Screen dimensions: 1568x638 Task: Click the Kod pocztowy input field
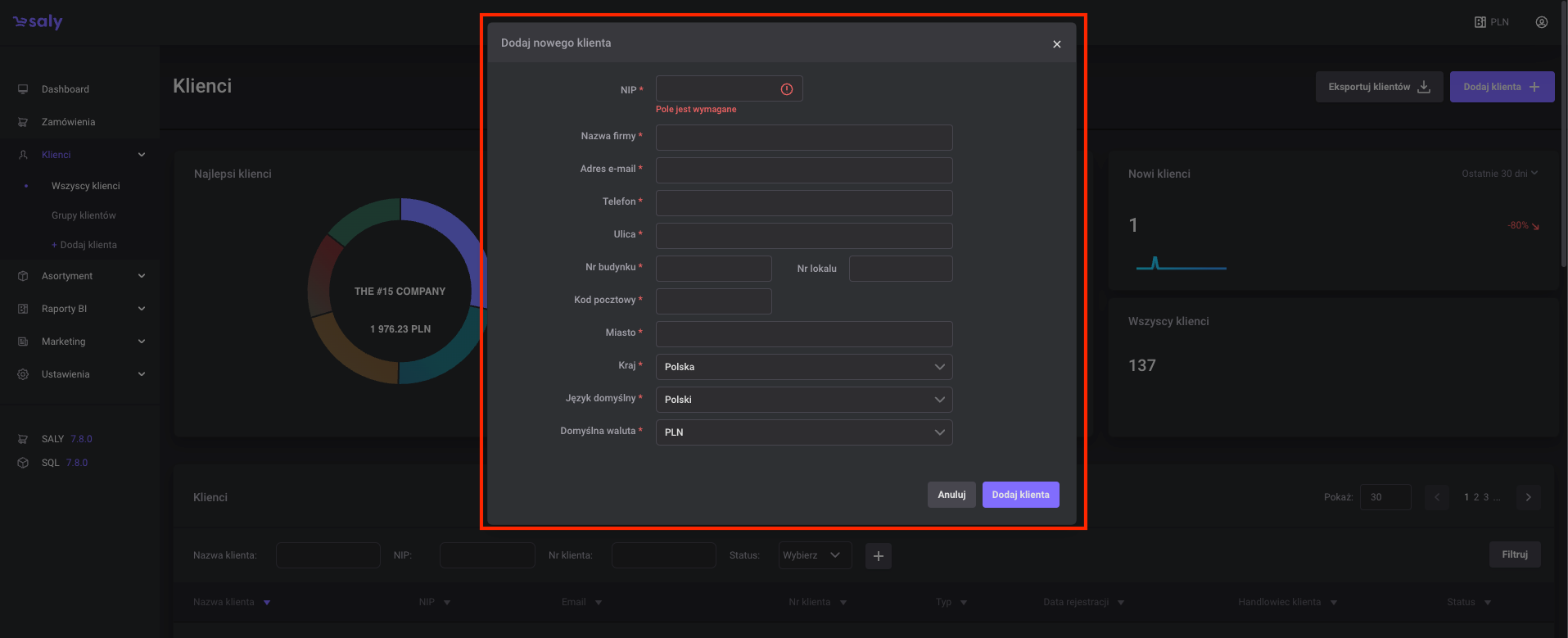tap(713, 301)
